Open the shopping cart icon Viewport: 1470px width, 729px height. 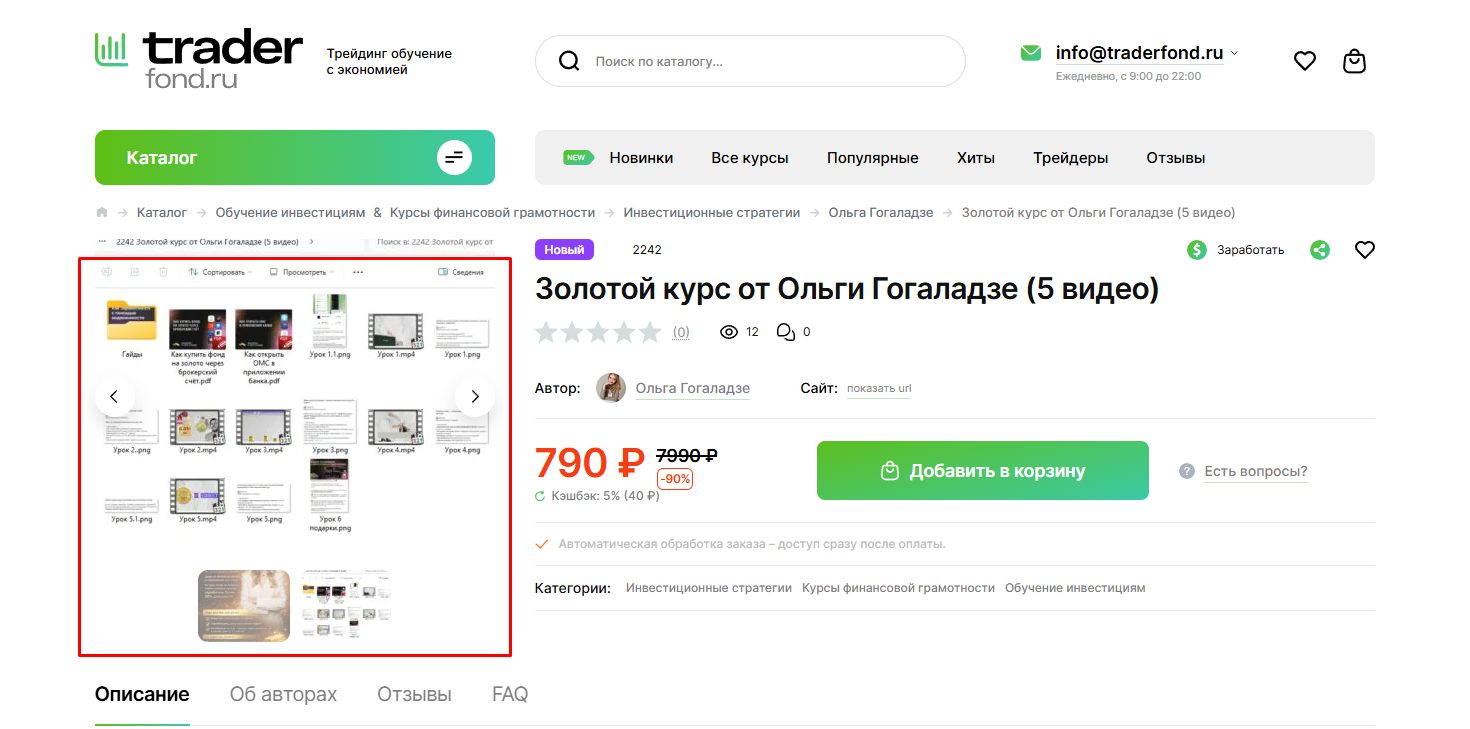(1354, 61)
